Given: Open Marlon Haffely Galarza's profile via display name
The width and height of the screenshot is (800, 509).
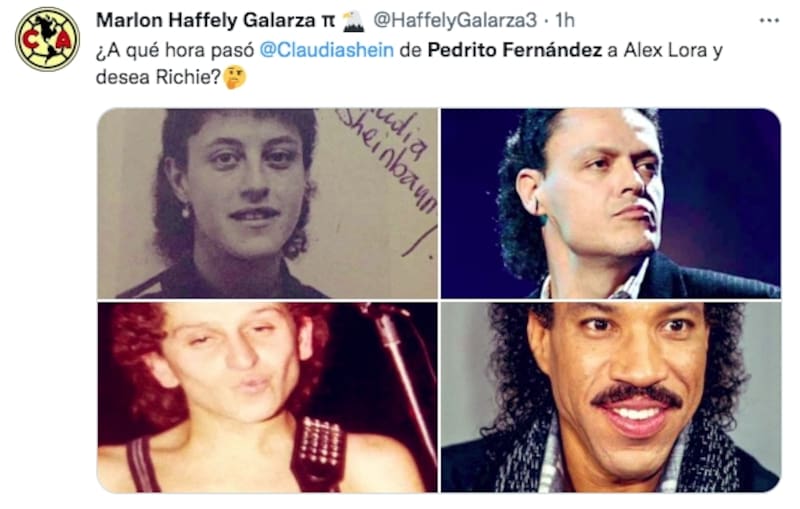Looking at the screenshot, I should (x=206, y=20).
